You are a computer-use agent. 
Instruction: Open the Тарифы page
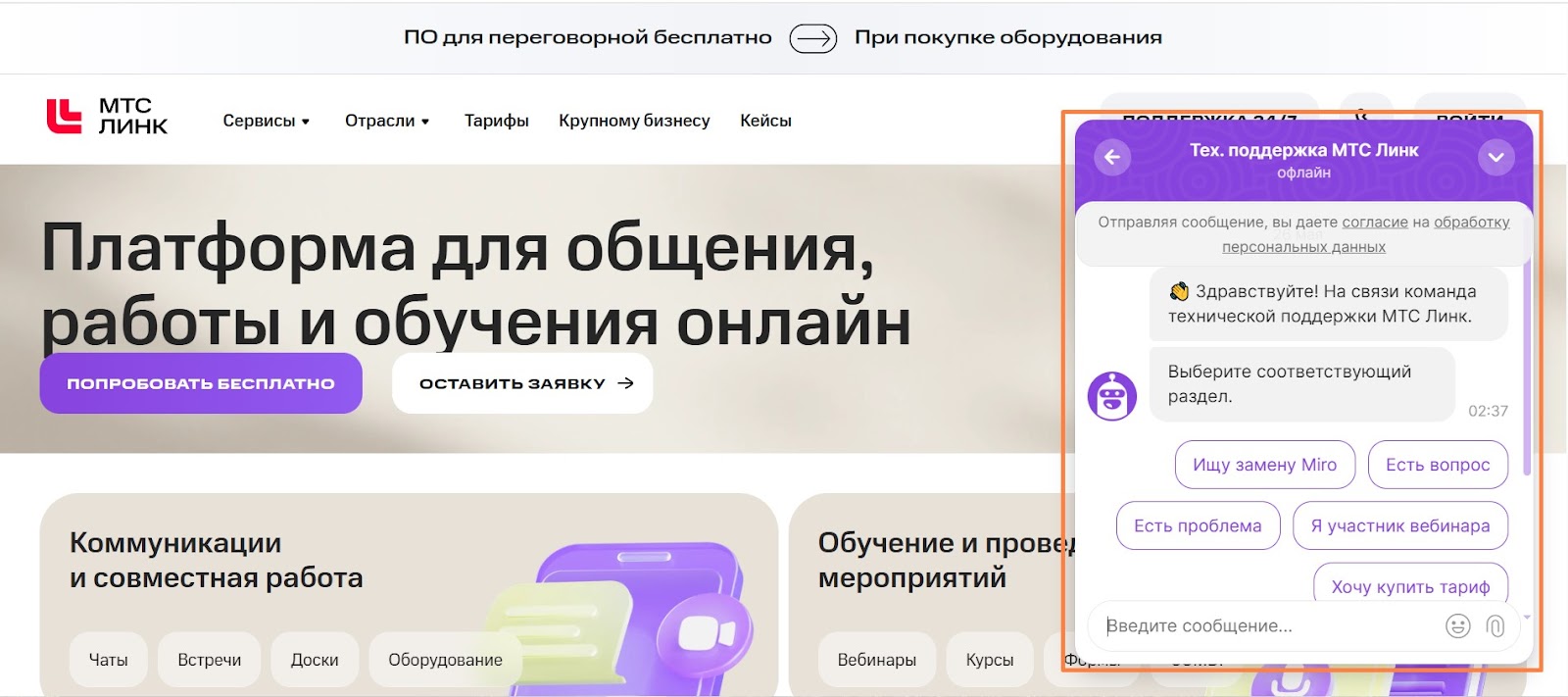[x=496, y=121]
